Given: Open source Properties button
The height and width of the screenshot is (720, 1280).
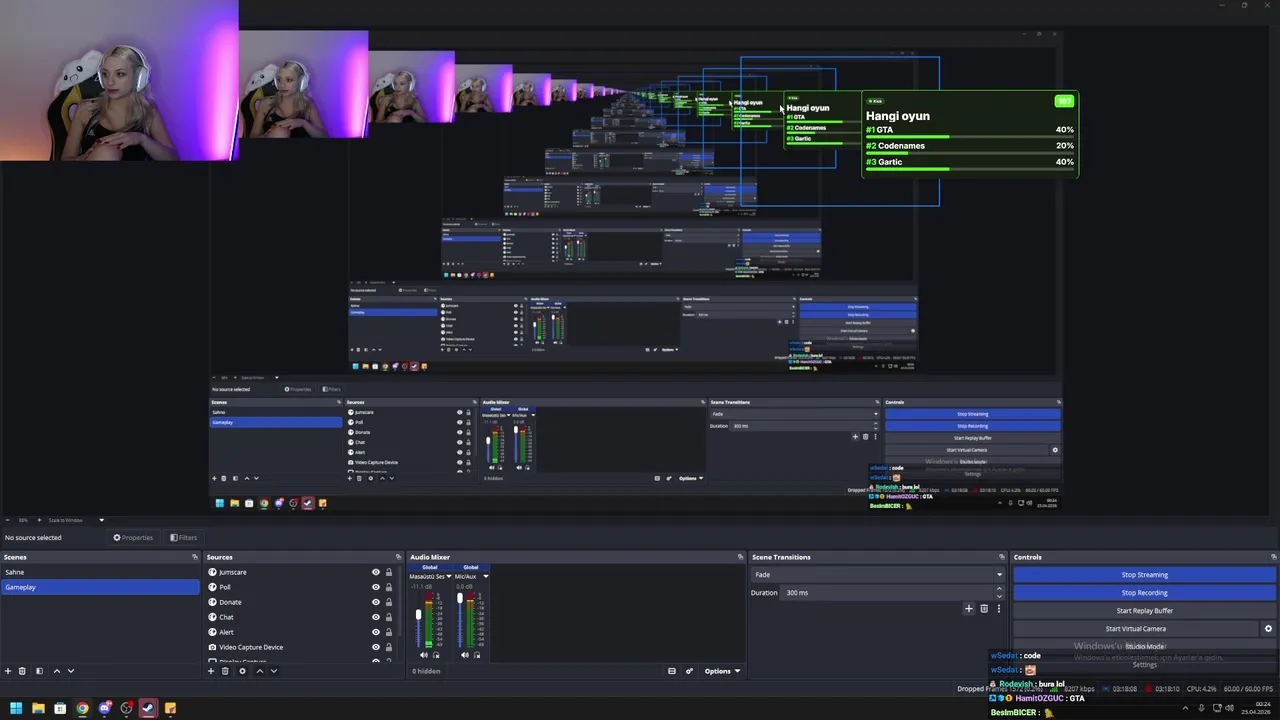Looking at the screenshot, I should (x=133, y=538).
